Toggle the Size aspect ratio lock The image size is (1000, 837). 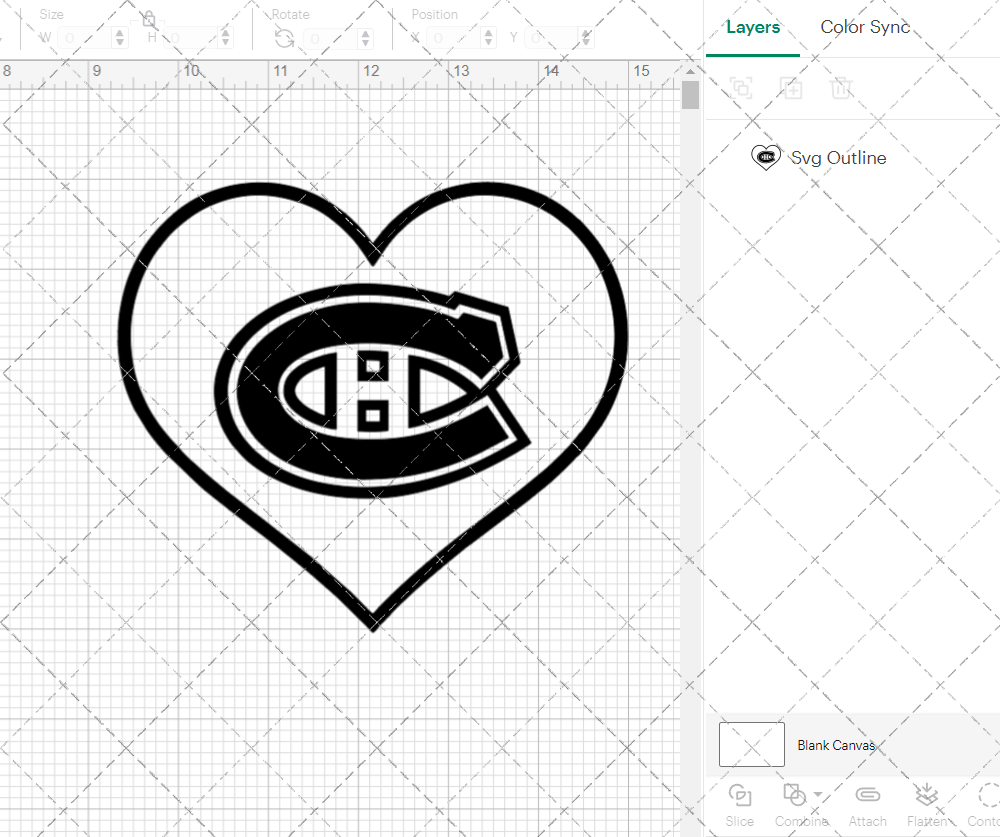pos(148,18)
